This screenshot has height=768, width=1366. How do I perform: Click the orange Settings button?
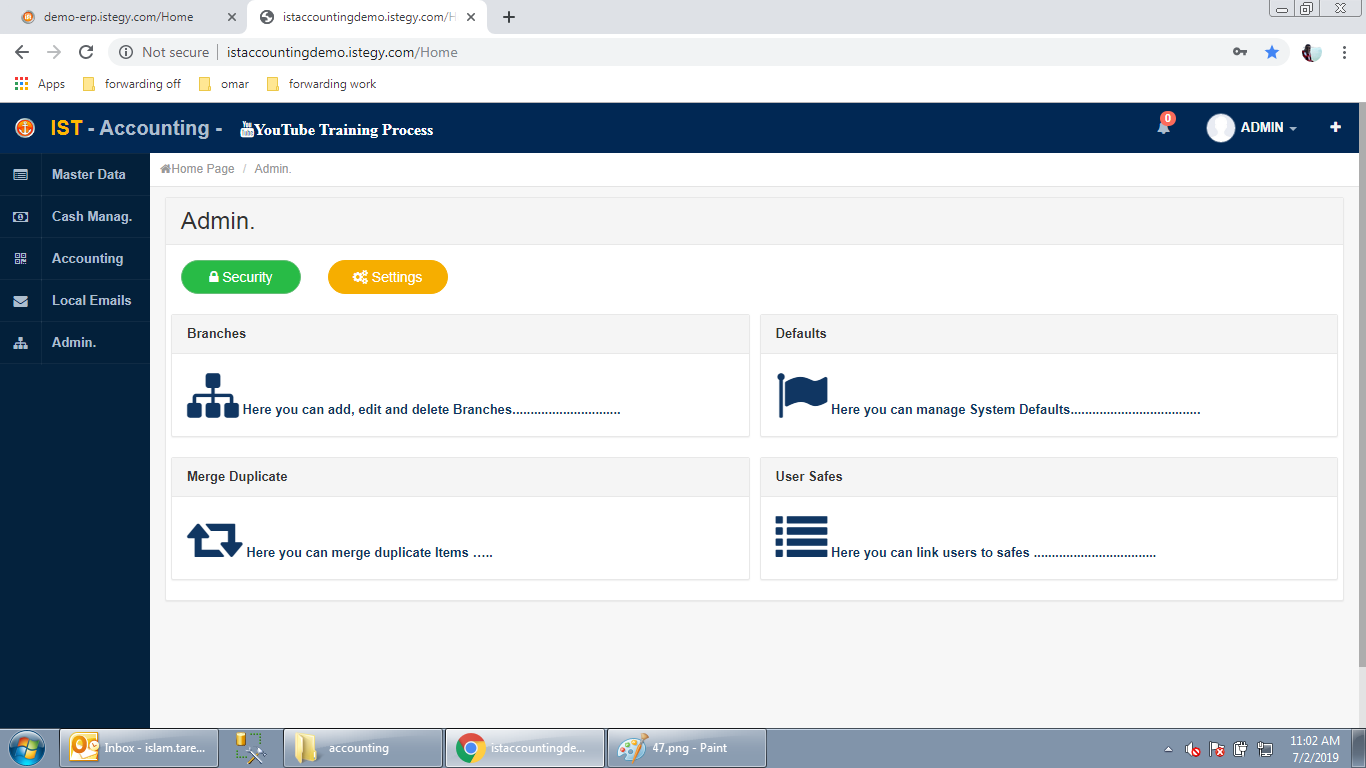pos(388,277)
